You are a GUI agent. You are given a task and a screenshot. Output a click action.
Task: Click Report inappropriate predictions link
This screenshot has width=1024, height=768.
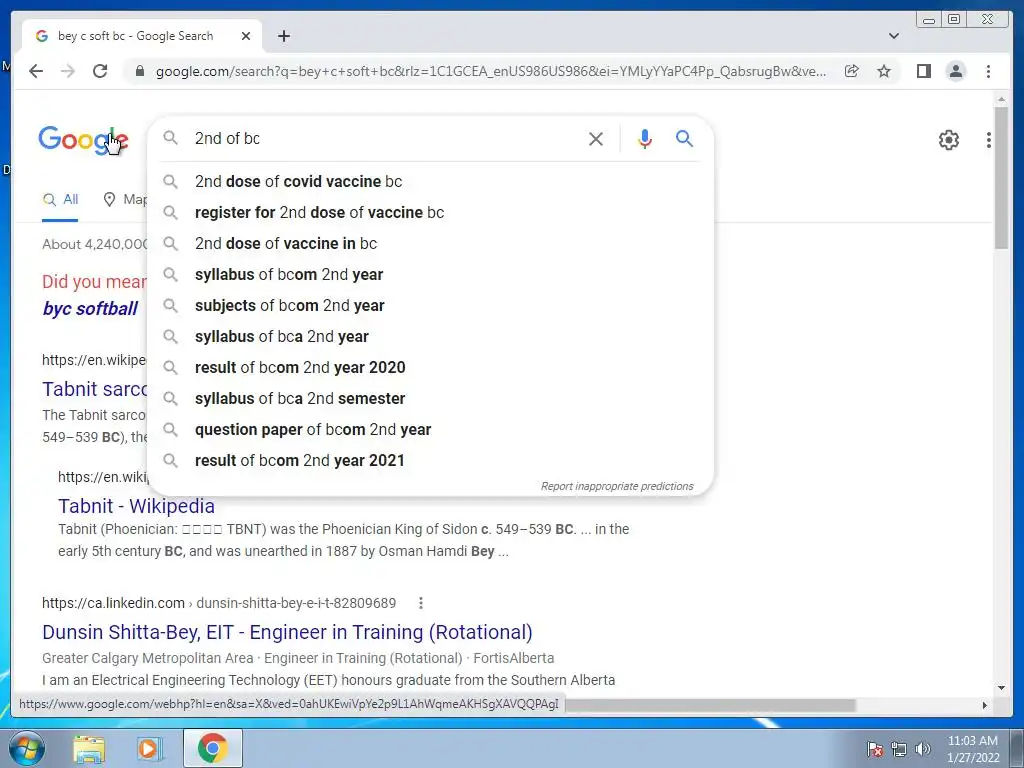click(616, 487)
